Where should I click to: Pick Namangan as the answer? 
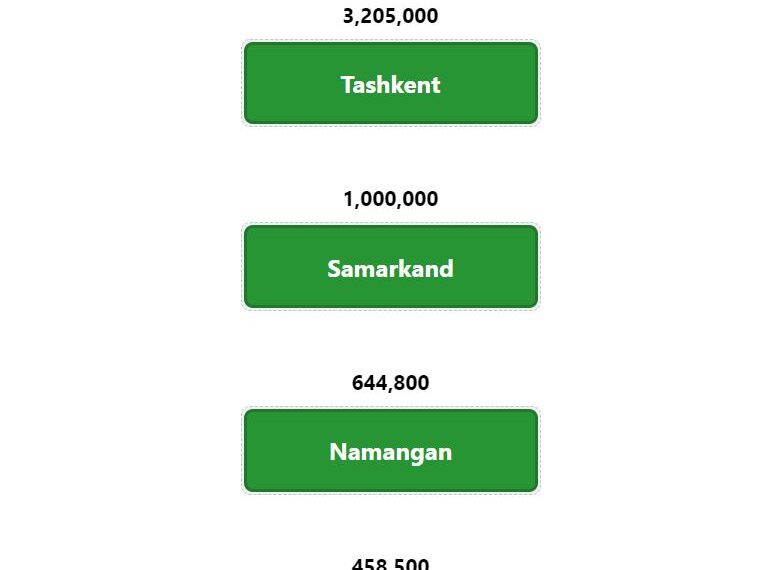pyautogui.click(x=391, y=450)
